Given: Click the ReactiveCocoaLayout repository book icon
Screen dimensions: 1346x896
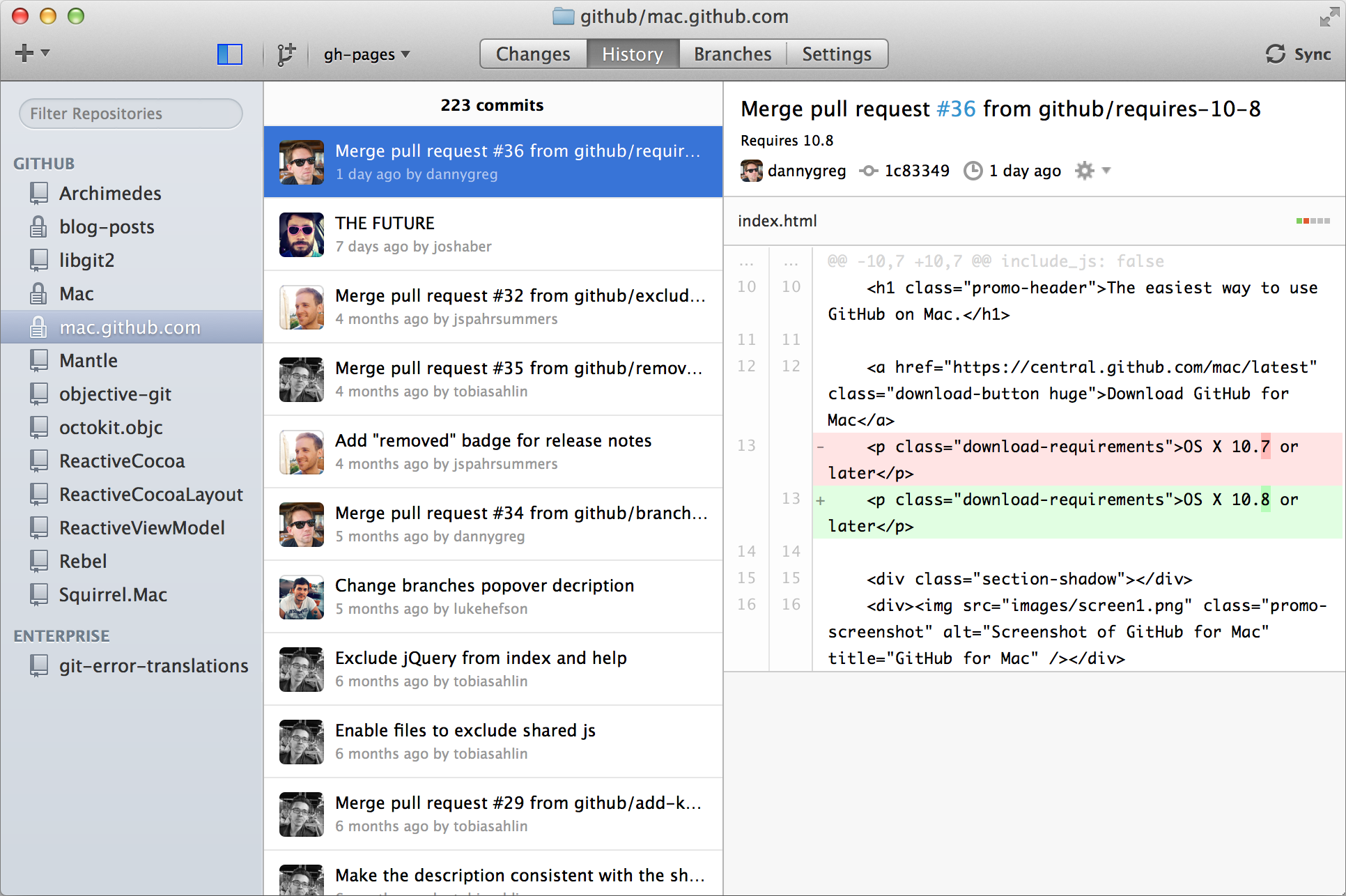Looking at the screenshot, I should tap(39, 494).
